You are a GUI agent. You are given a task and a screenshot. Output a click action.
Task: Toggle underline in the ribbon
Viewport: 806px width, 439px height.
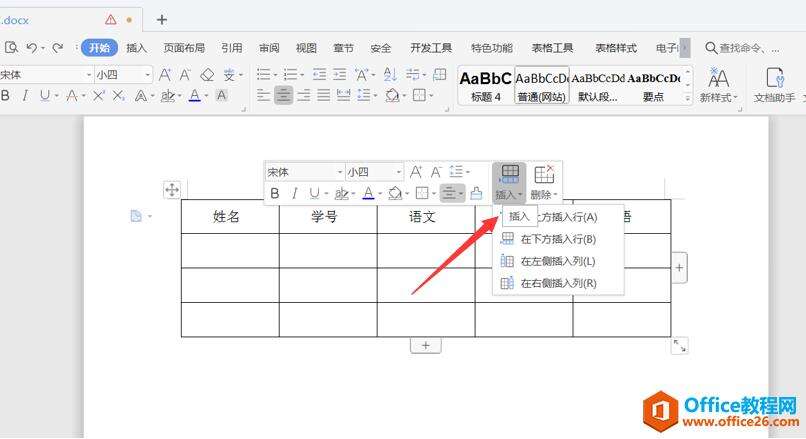45,96
